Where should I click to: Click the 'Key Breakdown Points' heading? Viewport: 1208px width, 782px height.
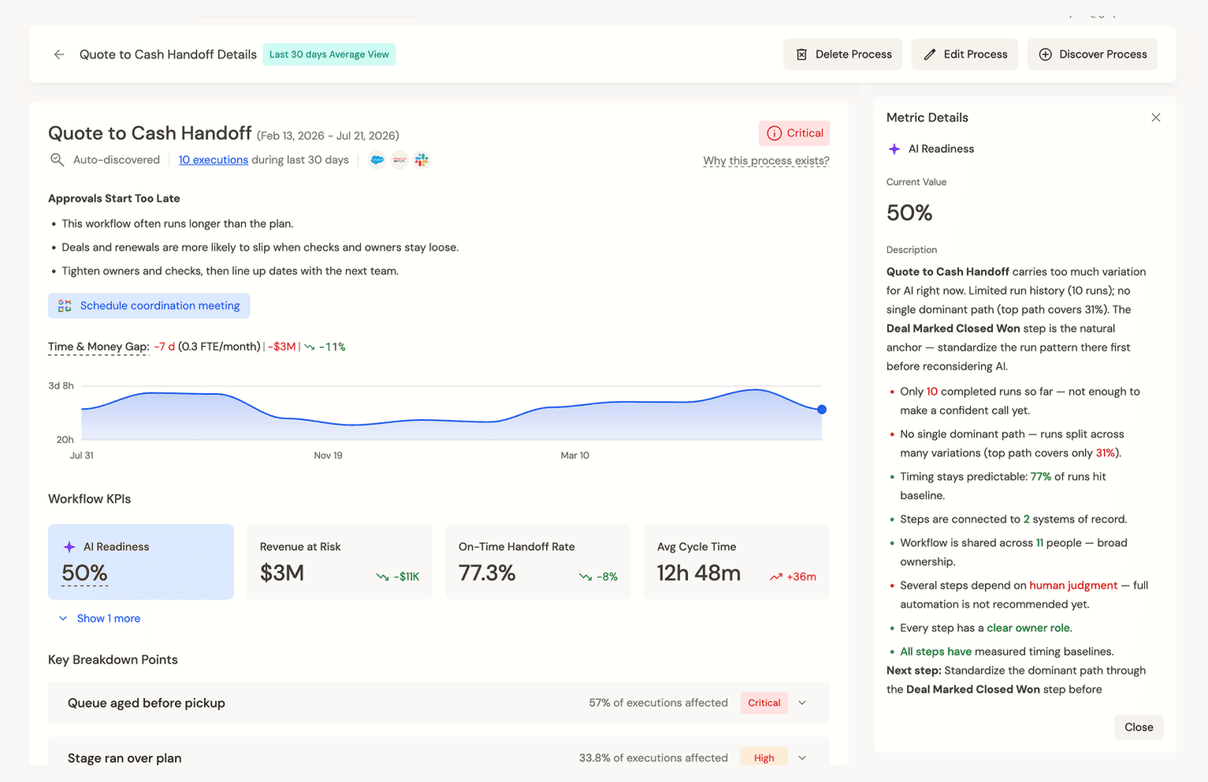click(x=113, y=660)
